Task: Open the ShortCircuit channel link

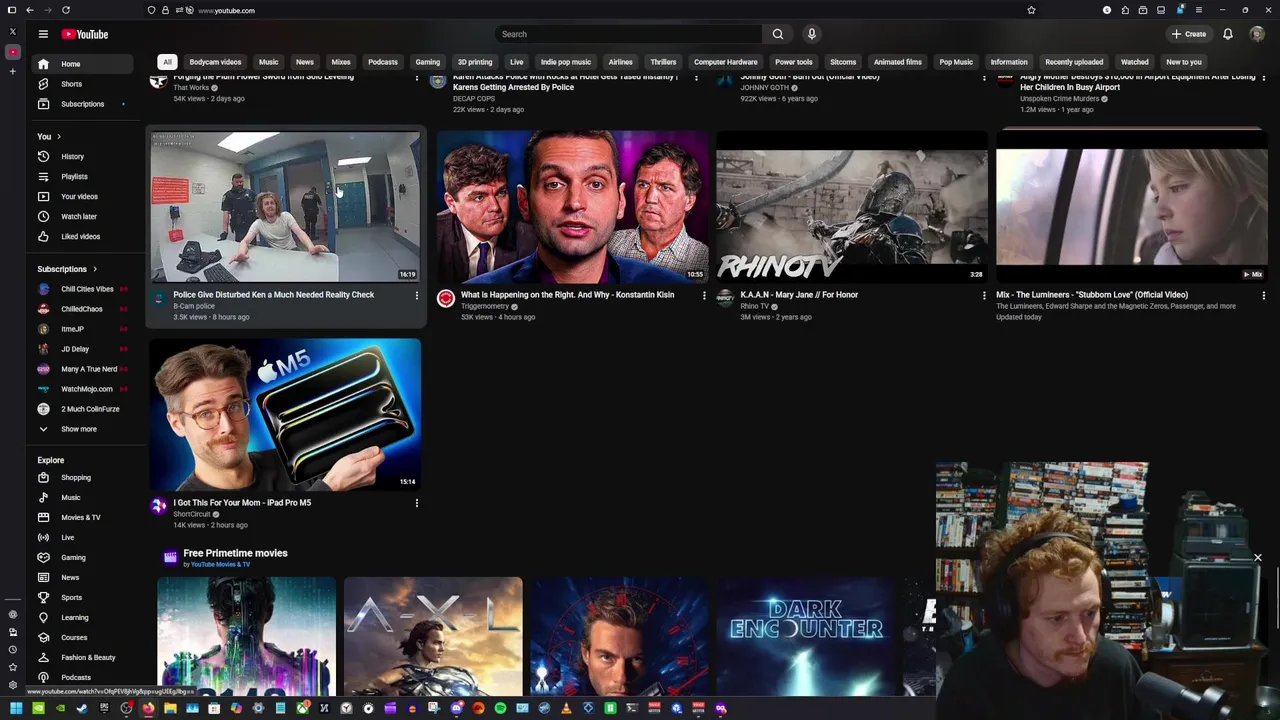Action: [192, 514]
